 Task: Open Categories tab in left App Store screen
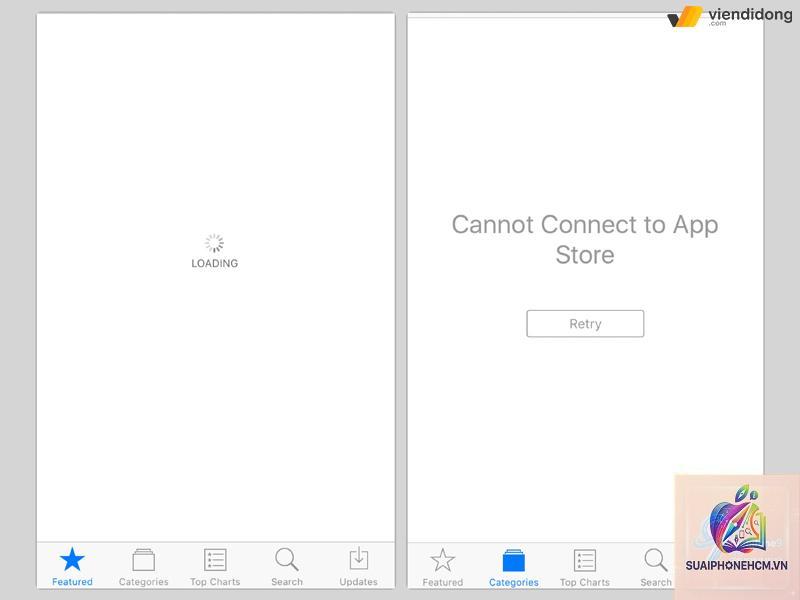click(143, 567)
